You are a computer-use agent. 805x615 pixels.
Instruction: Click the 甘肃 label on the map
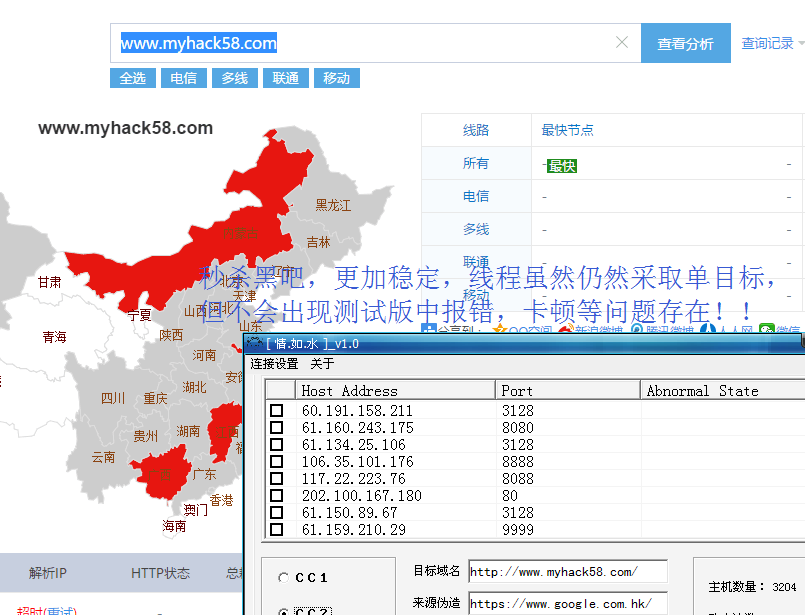click(49, 282)
